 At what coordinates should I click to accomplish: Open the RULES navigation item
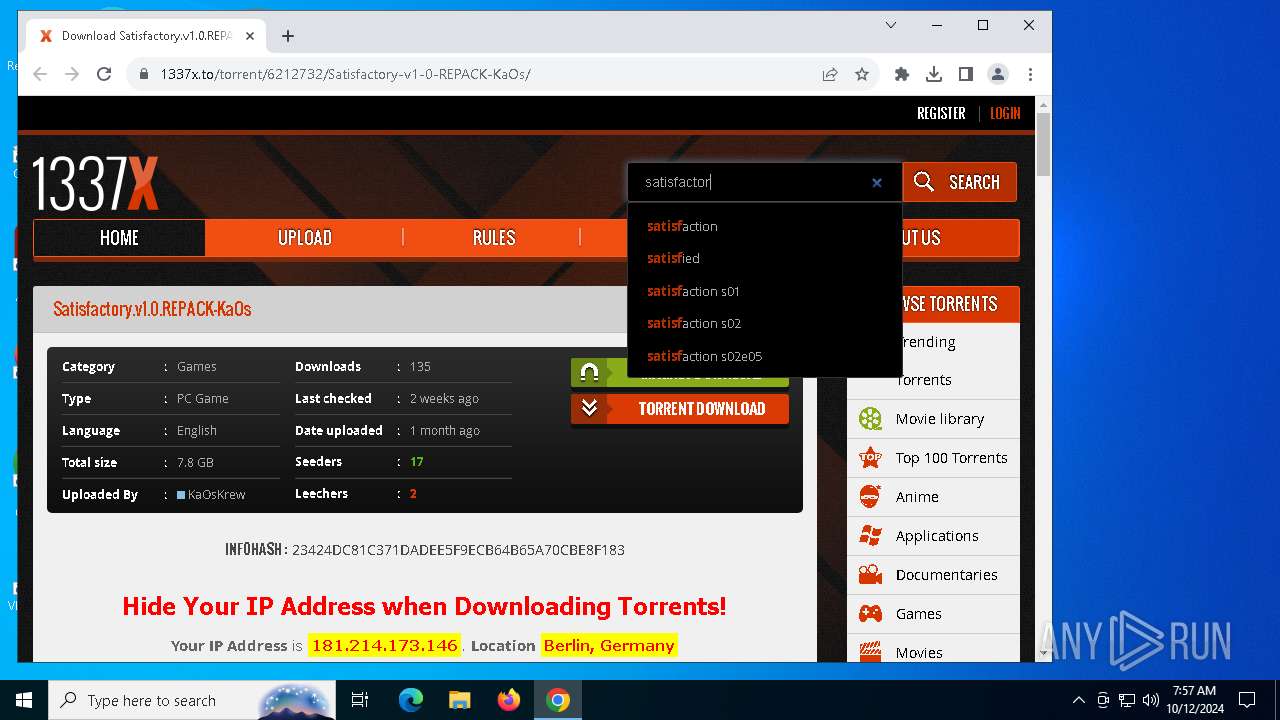(494, 238)
